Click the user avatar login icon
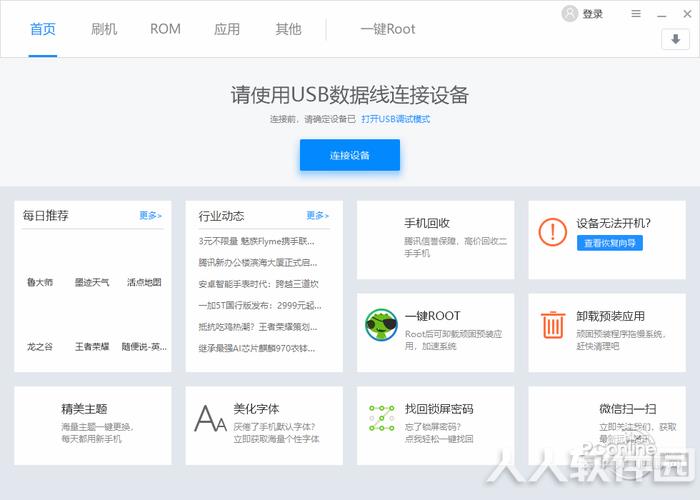The height and width of the screenshot is (500, 700). (x=570, y=13)
